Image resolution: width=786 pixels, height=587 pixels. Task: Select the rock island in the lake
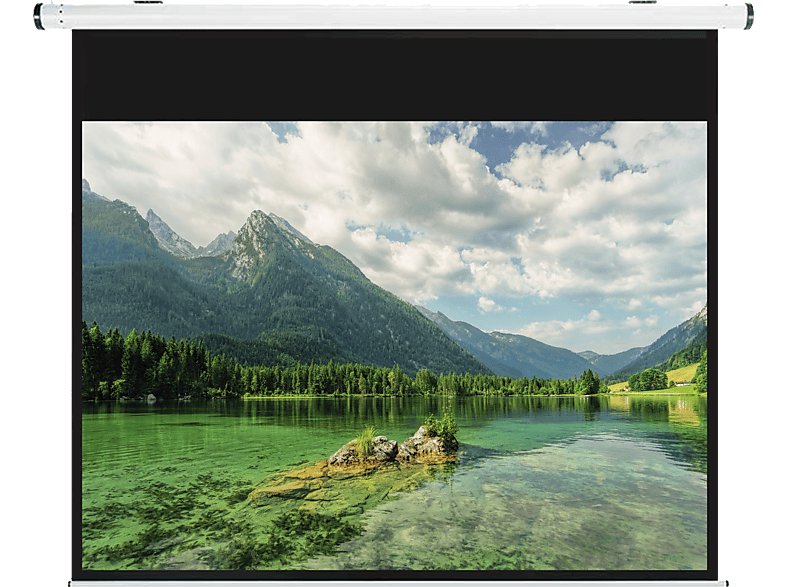[395, 449]
